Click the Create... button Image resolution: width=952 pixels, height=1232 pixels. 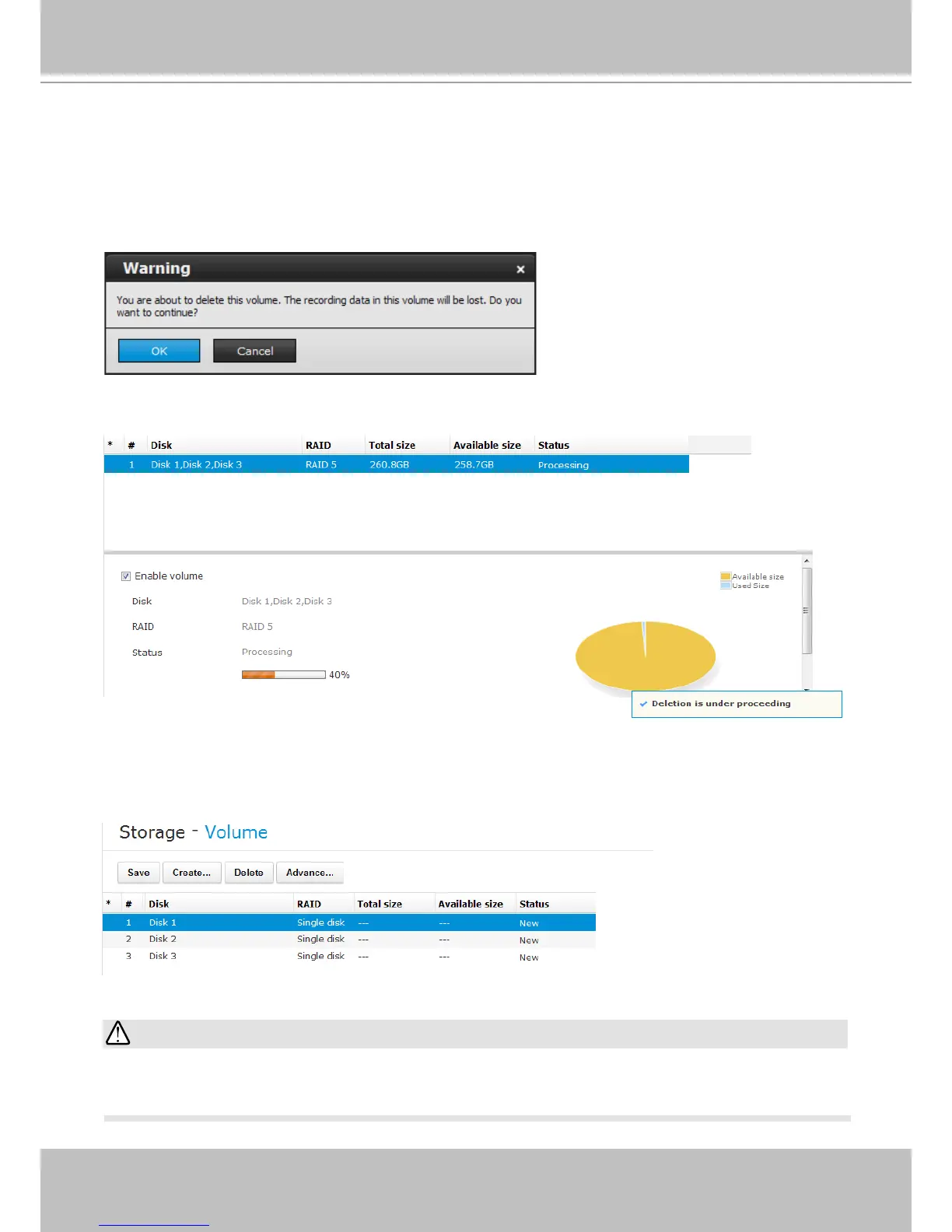191,873
